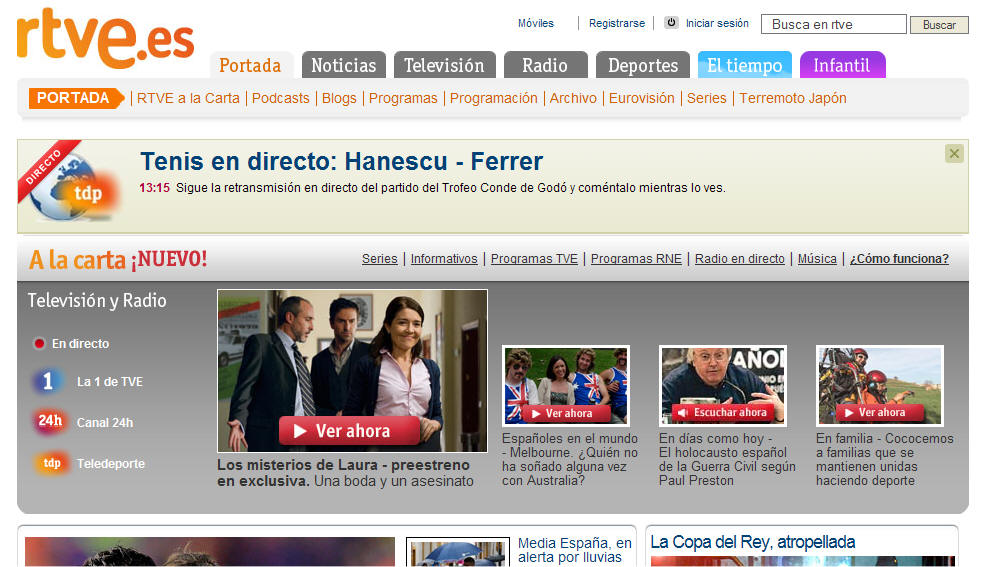Viewport: 983px width, 567px height.
Task: Click En directo label
Action: point(80,344)
